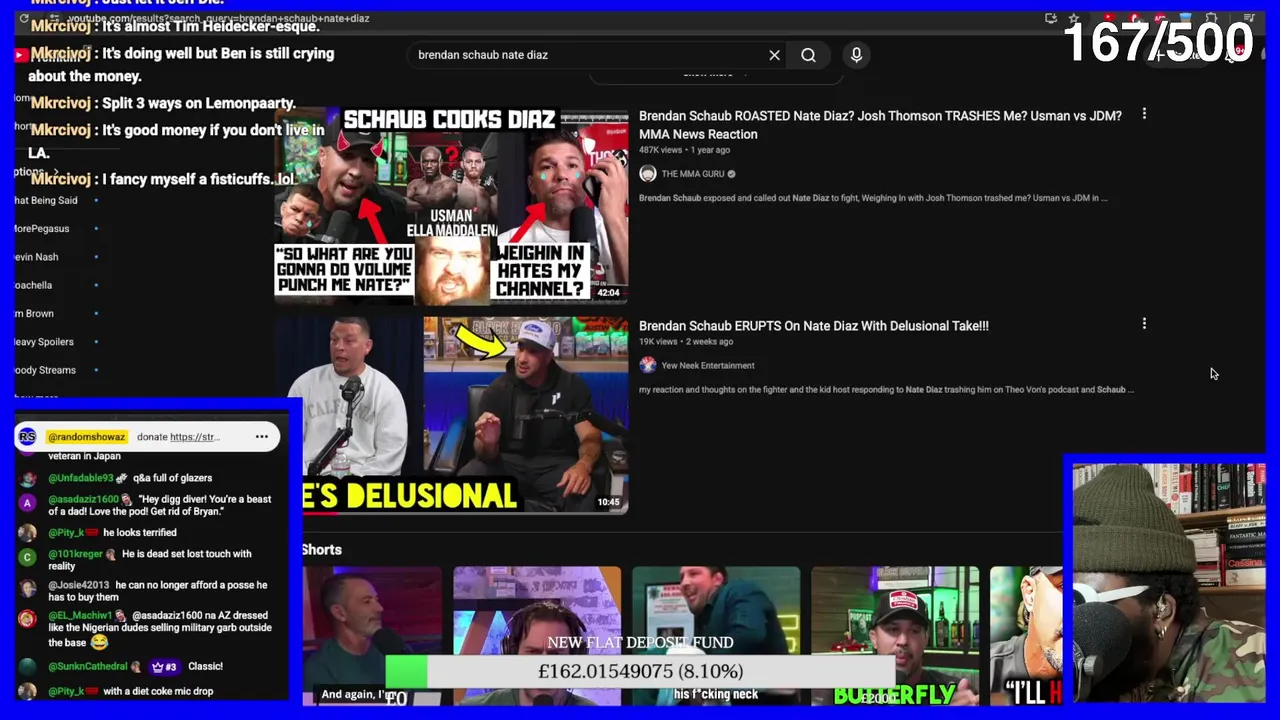Play the 'SCHAUB COOKS DIAZ' thumbnail
1280x720 pixels.
[451, 206]
